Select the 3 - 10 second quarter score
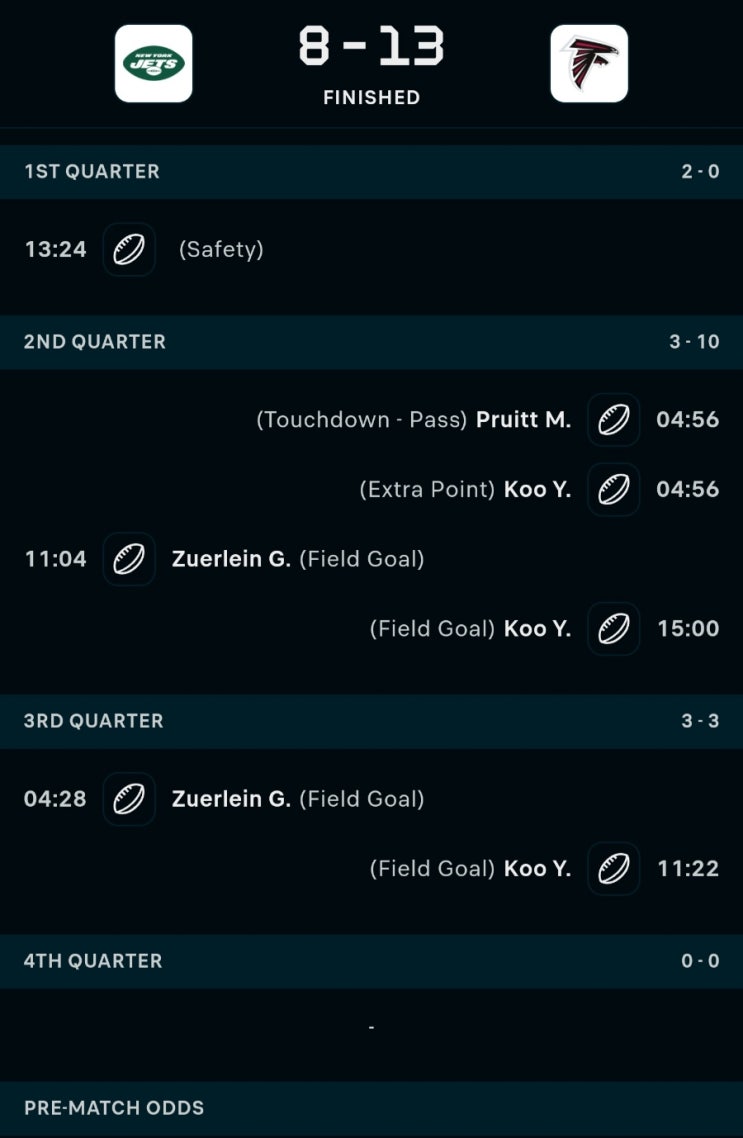The width and height of the screenshot is (743, 1138). [x=694, y=342]
